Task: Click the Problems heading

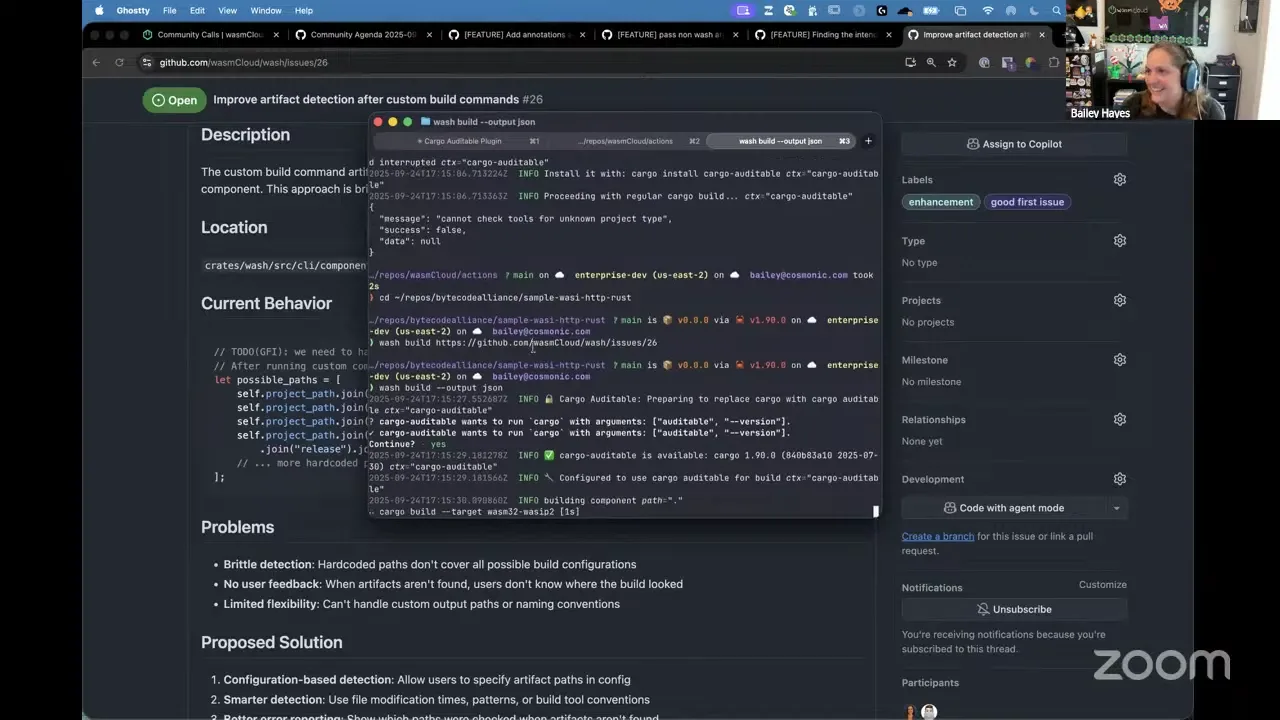Action: click(x=237, y=527)
